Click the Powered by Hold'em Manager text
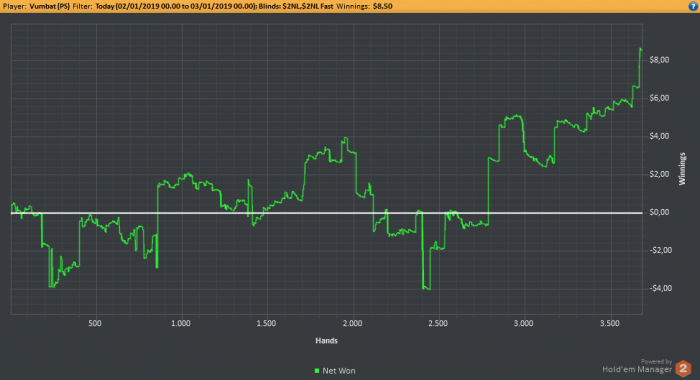The width and height of the screenshot is (700, 380). coord(638,366)
